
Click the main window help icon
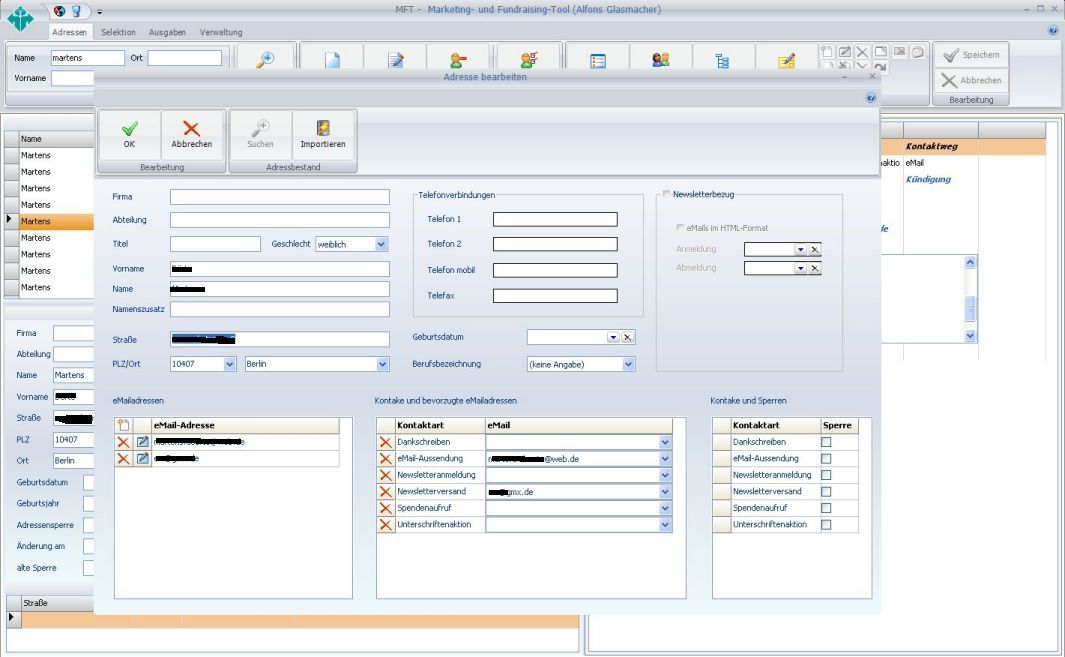pos(1054,31)
